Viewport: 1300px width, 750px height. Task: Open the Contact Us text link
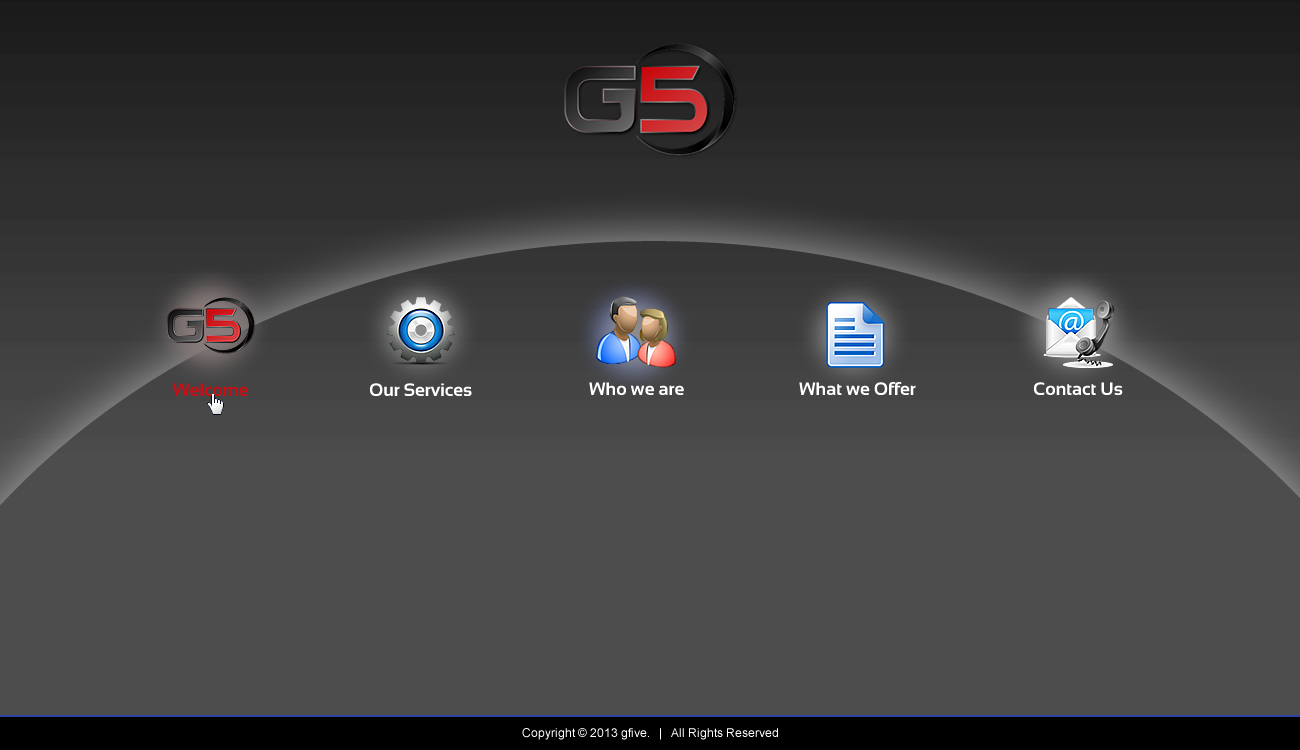click(x=1077, y=389)
